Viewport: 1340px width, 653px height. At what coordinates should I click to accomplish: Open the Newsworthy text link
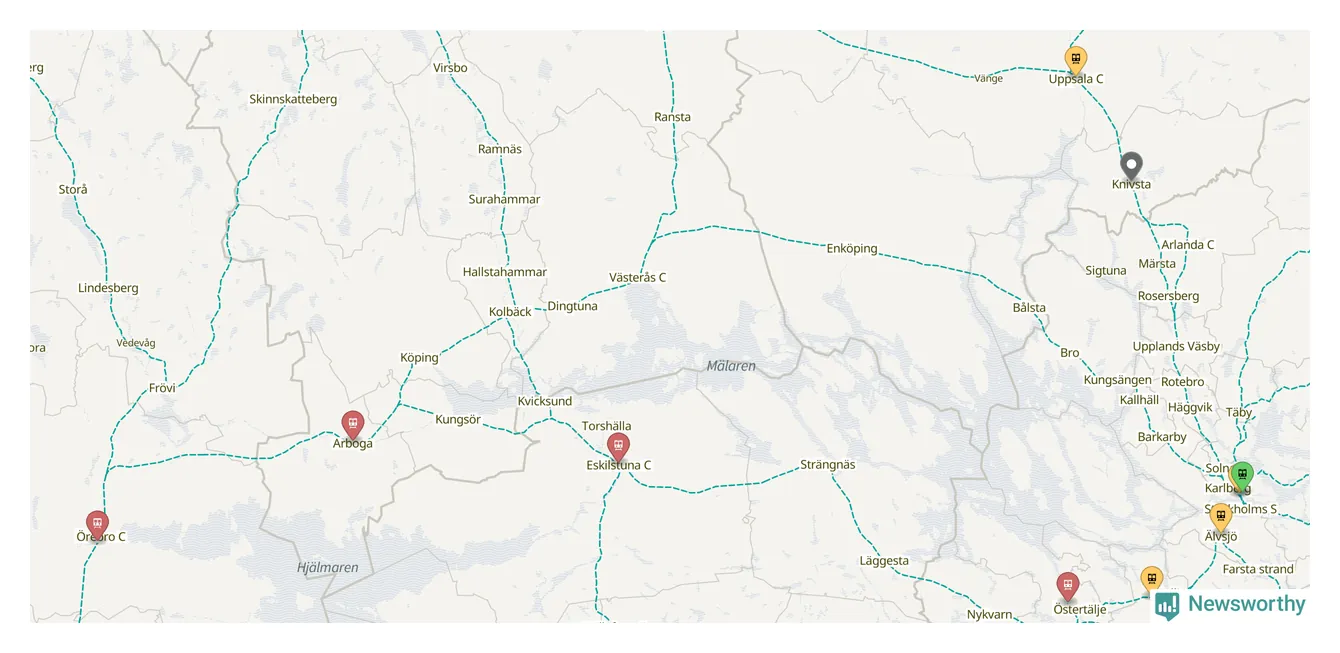(x=1246, y=604)
